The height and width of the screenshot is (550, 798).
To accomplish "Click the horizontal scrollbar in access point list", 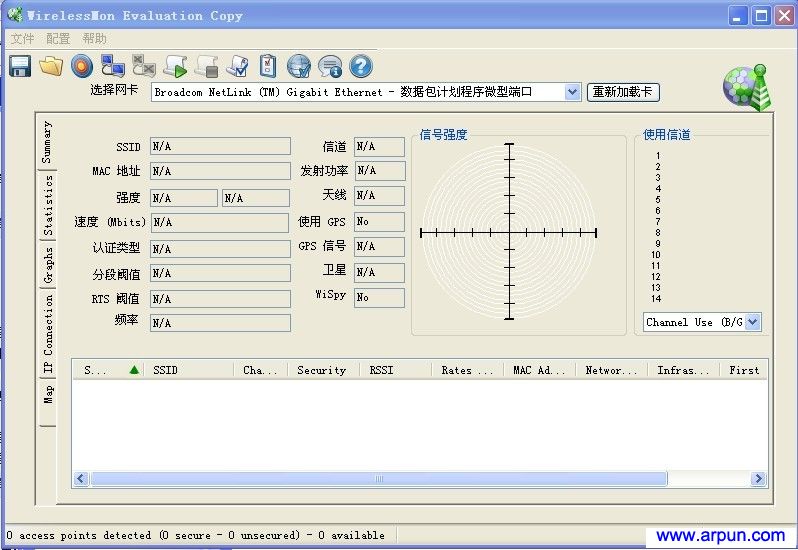I will coord(378,479).
